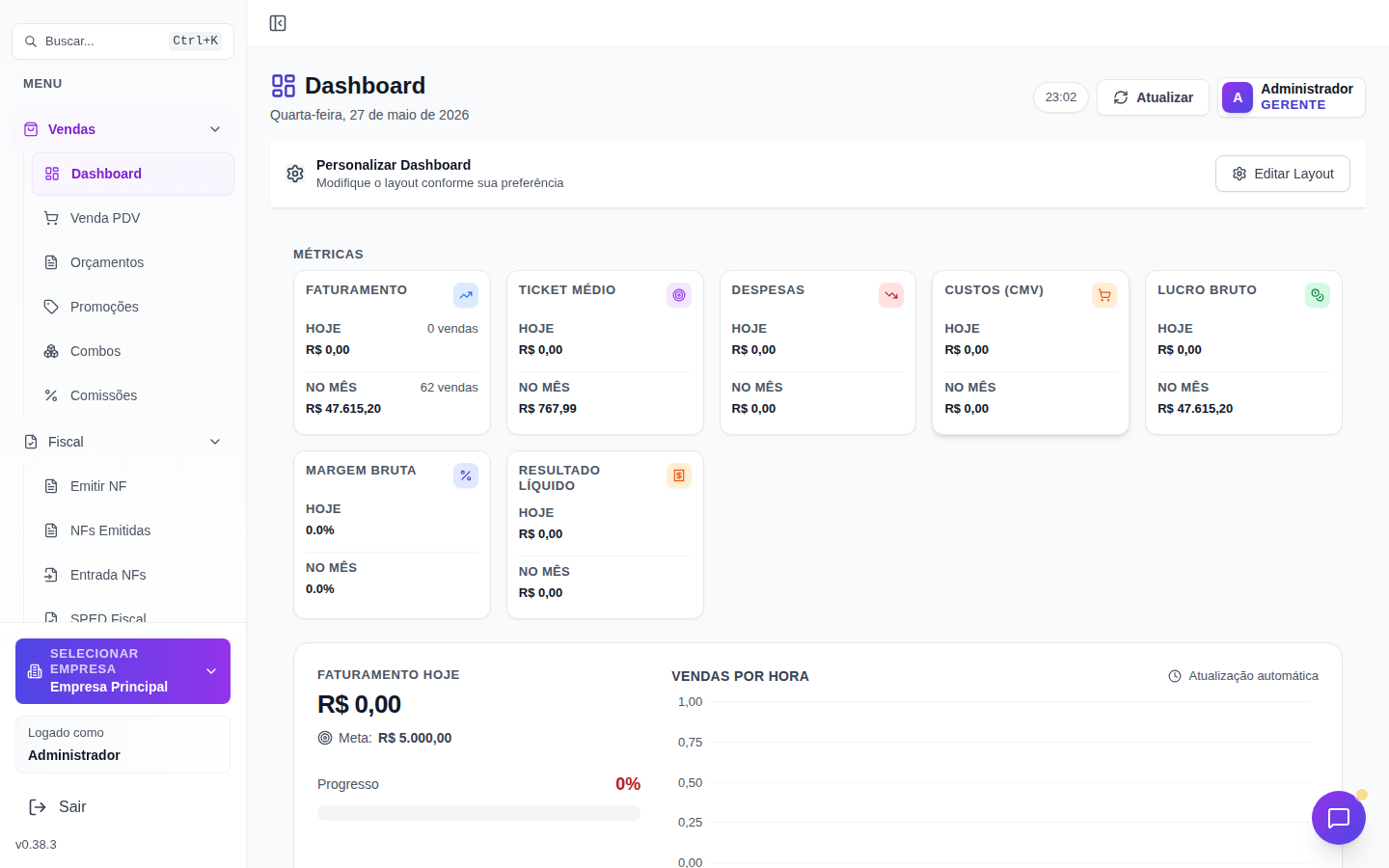This screenshot has height=868, width=1389.
Task: Collapse the Fiscal menu chevron
Action: click(x=215, y=442)
